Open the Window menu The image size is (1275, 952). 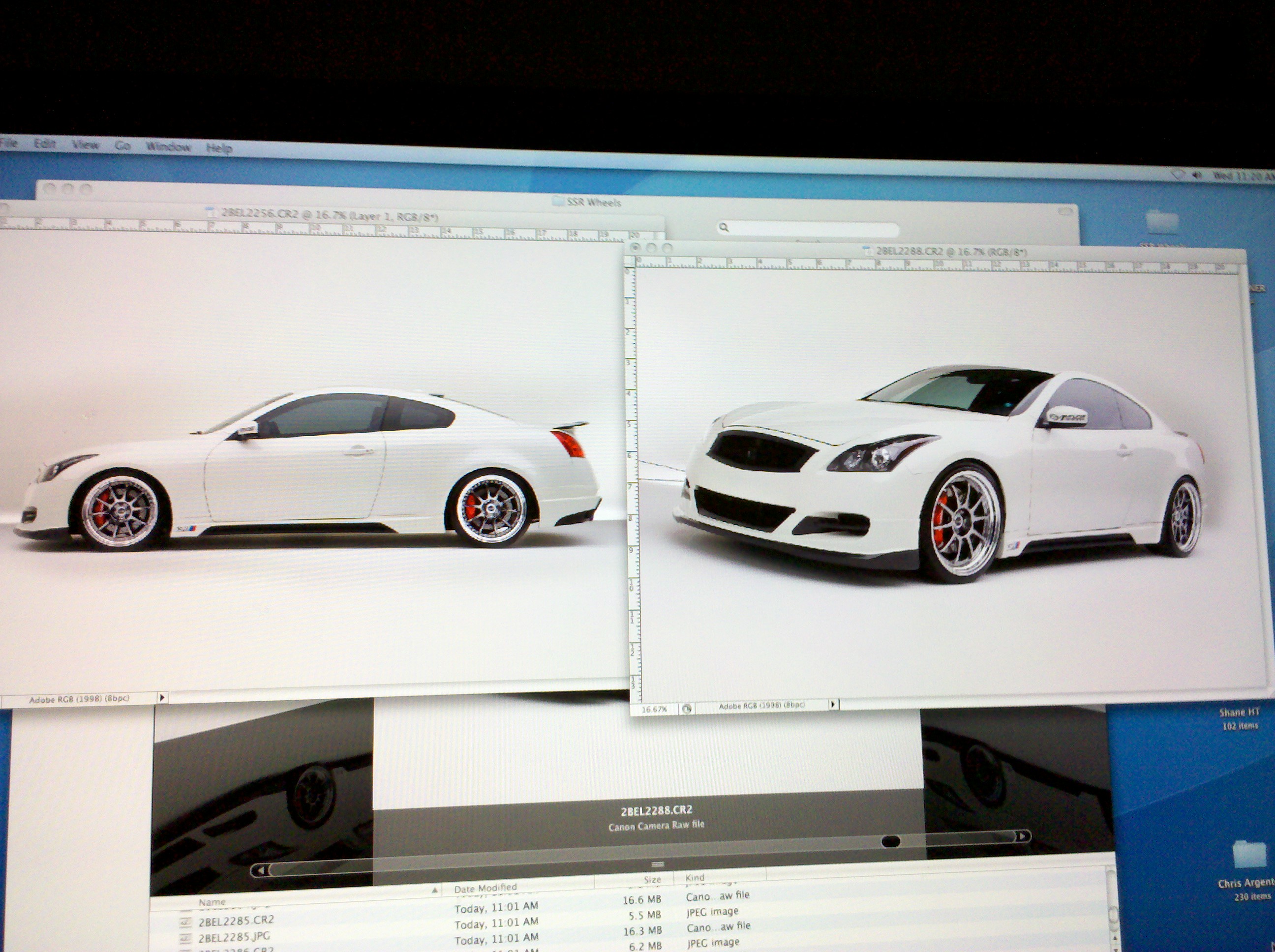(x=168, y=147)
